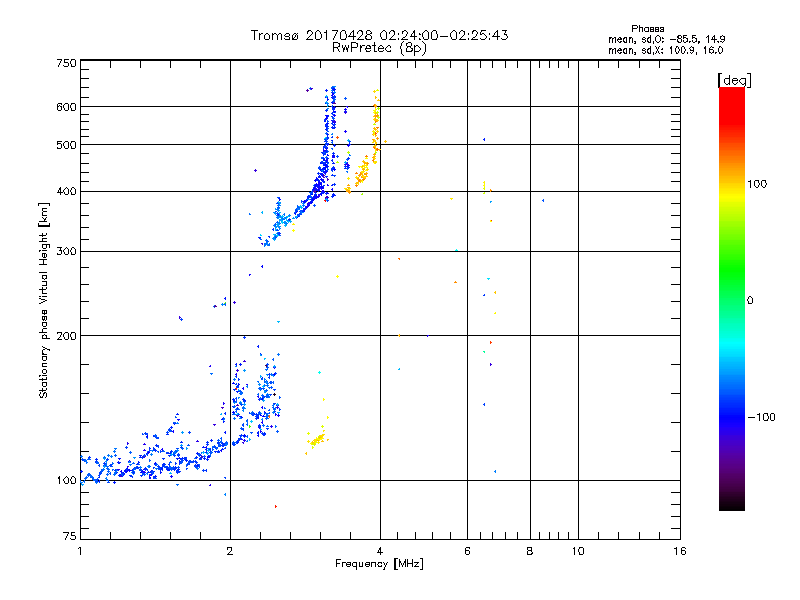
Task: Click the 'mean, sd,X: 100.9, 16.0' statistic
Action: click(x=665, y=51)
